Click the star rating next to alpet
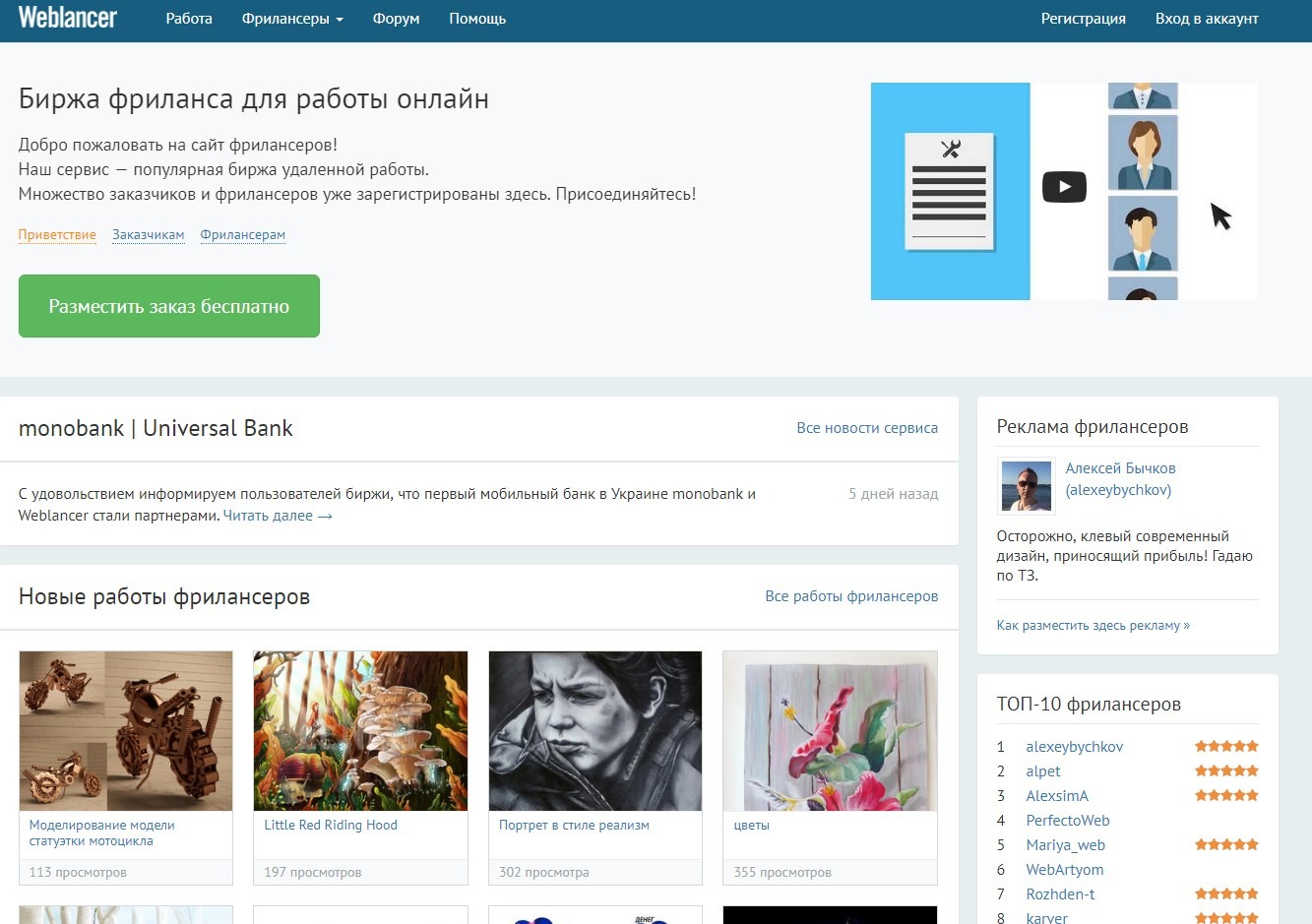 [x=1226, y=770]
